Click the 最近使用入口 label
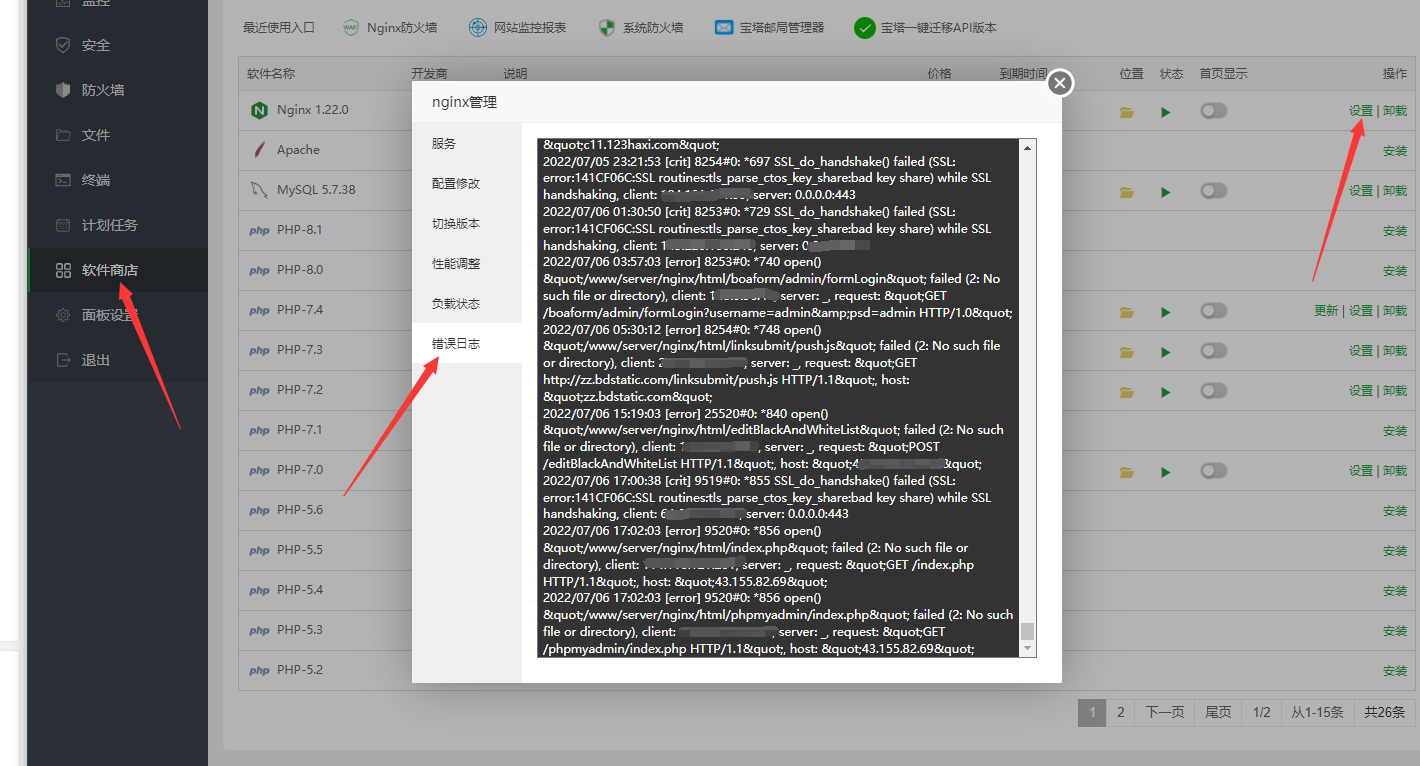This screenshot has height=766, width=1420. tap(279, 28)
